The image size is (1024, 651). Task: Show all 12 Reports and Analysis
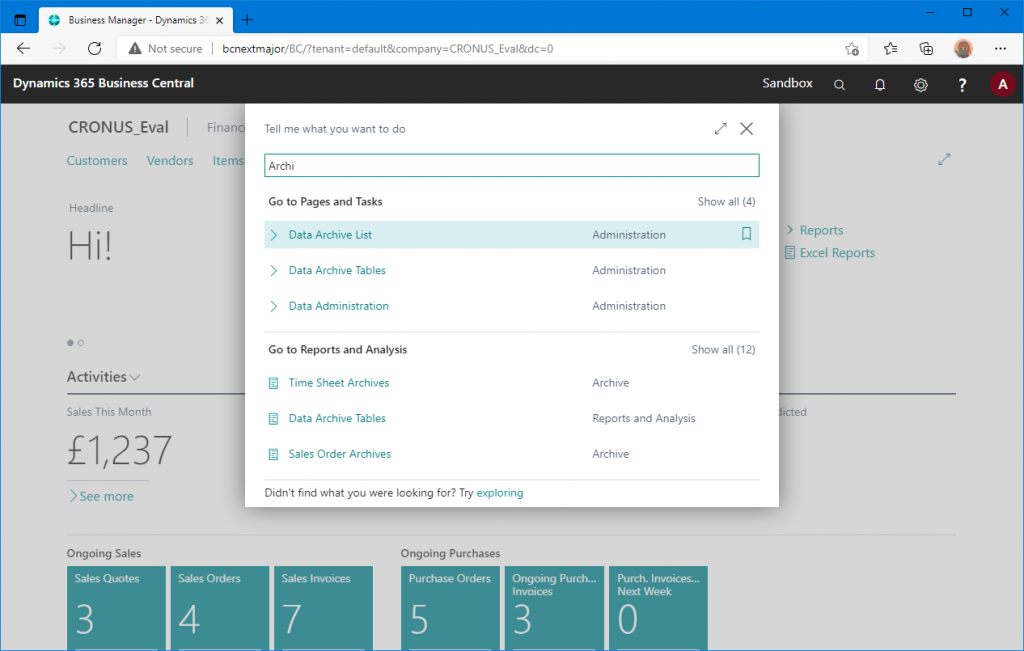[723, 349]
